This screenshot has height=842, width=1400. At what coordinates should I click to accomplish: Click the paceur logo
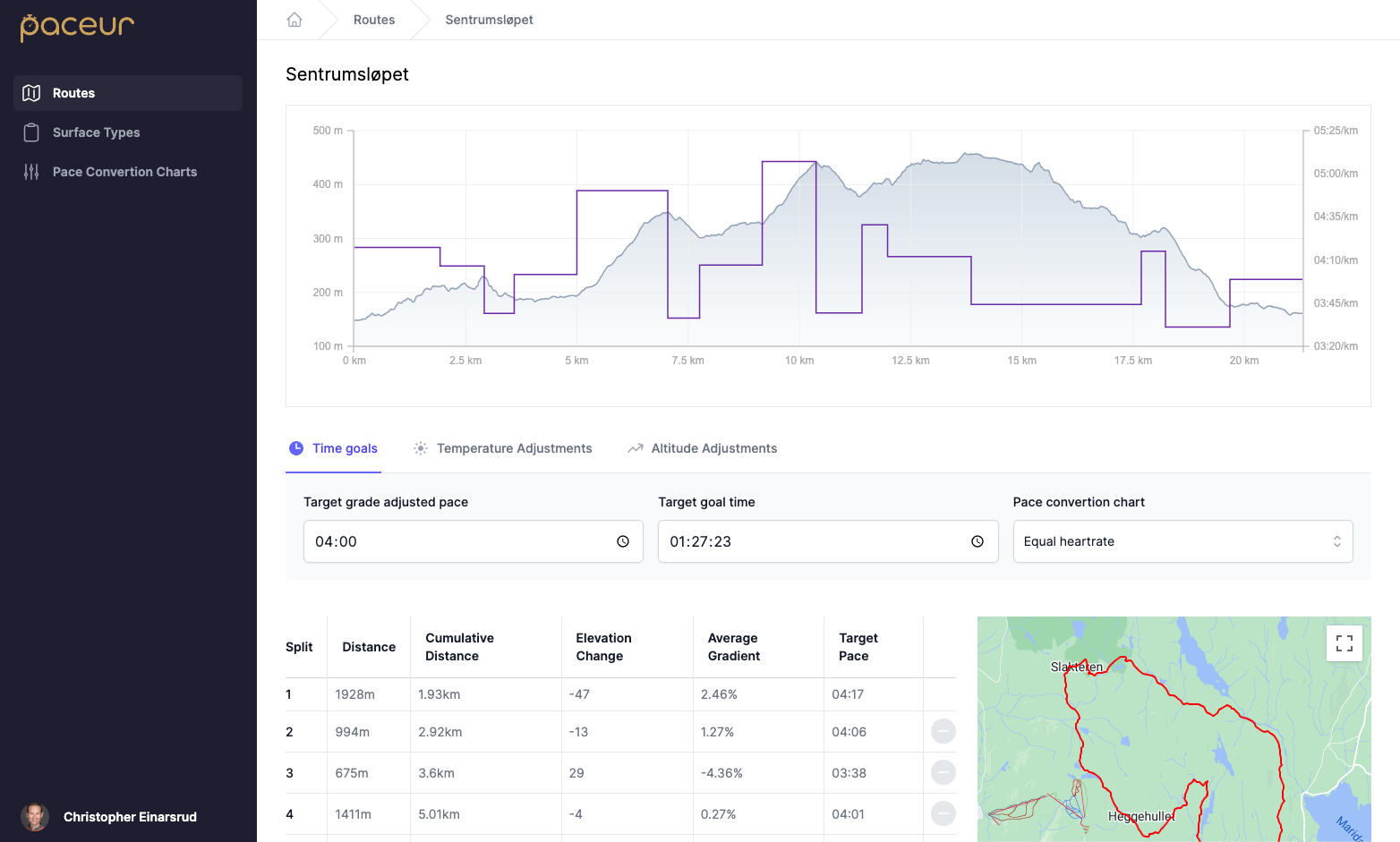point(77,28)
